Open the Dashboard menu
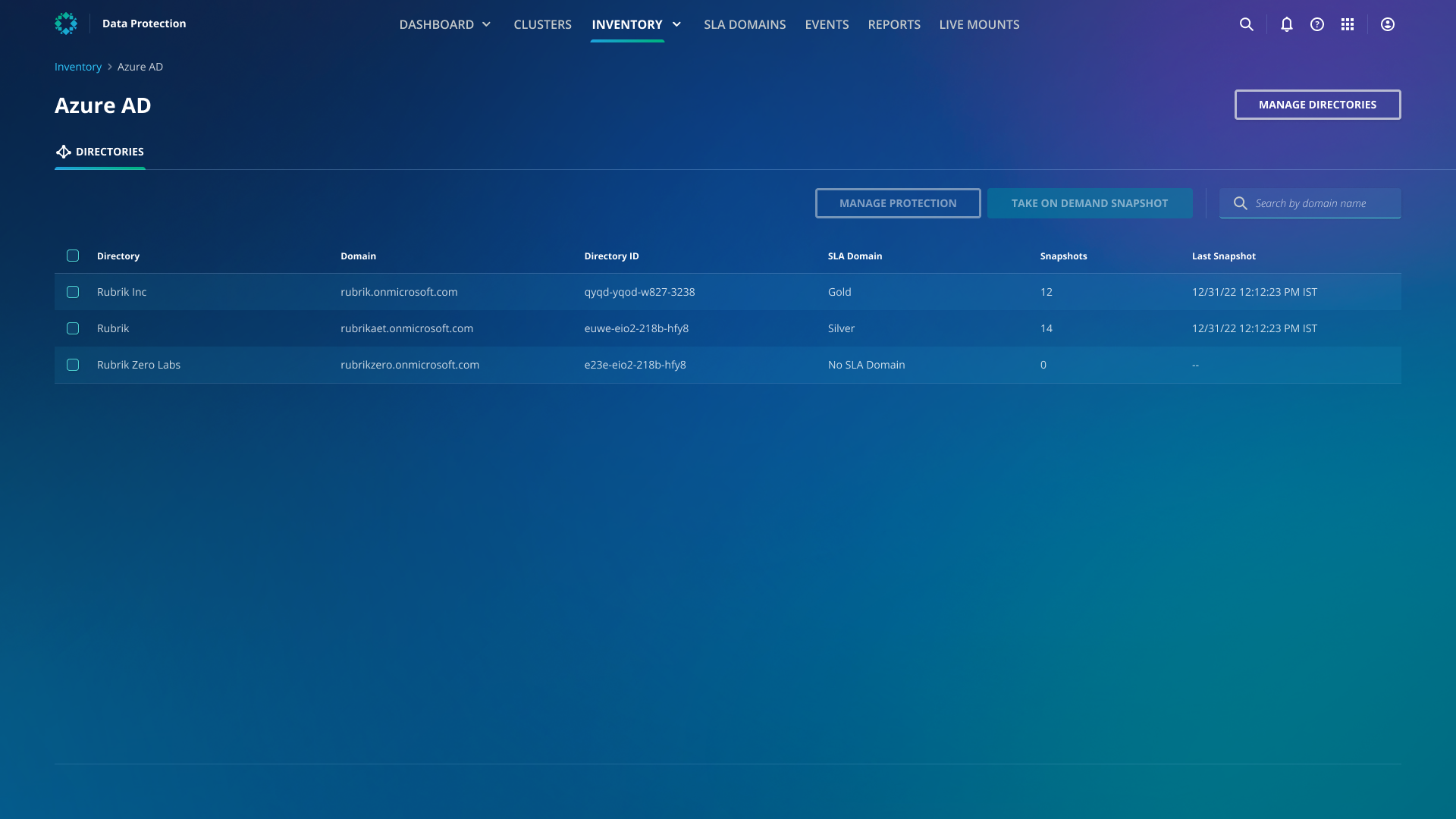Screen dimensions: 1456x819 tap(437, 24)
